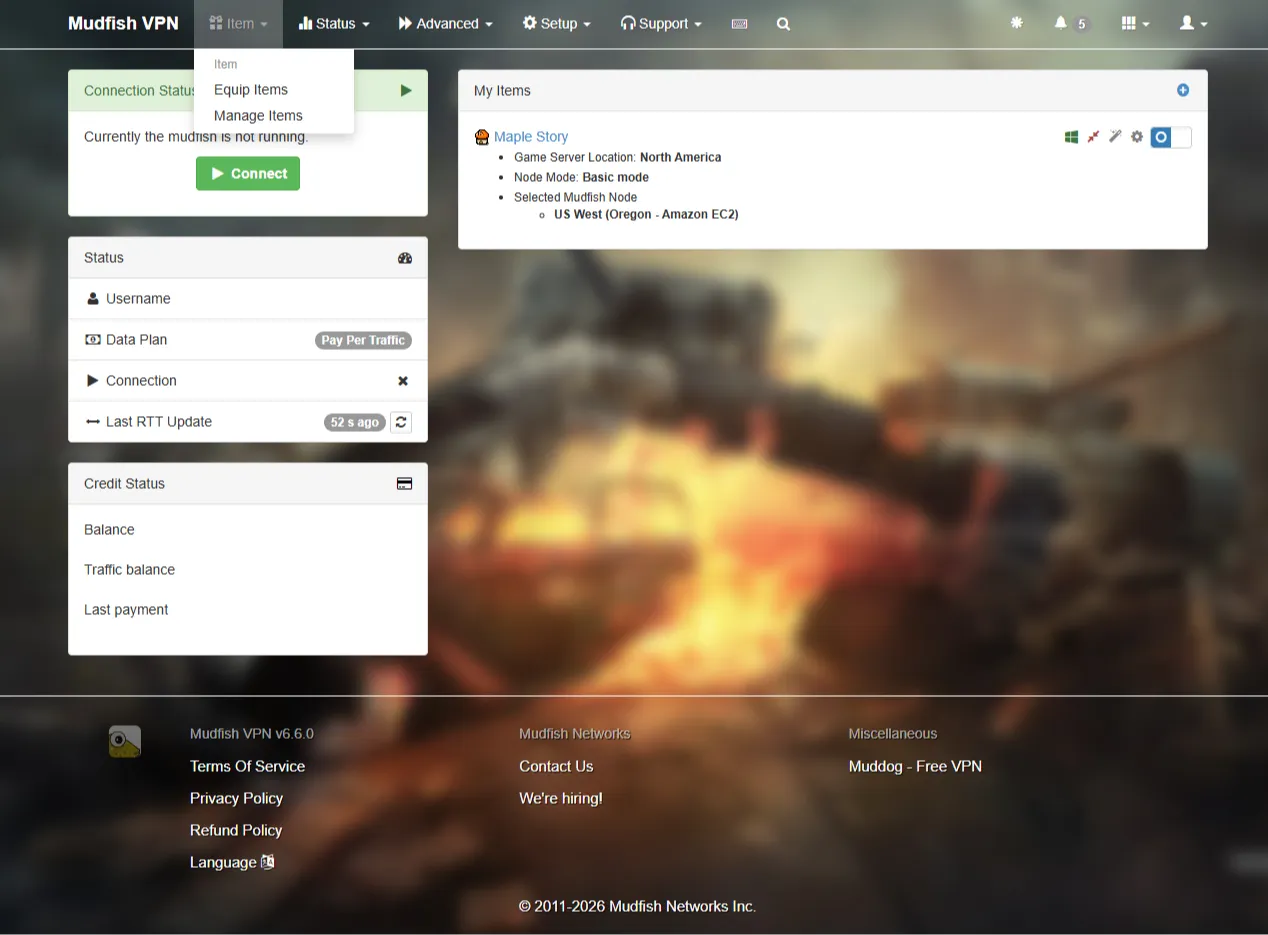Click the asterisk icon in the navbar
The height and width of the screenshot is (935, 1268).
coord(1017,23)
